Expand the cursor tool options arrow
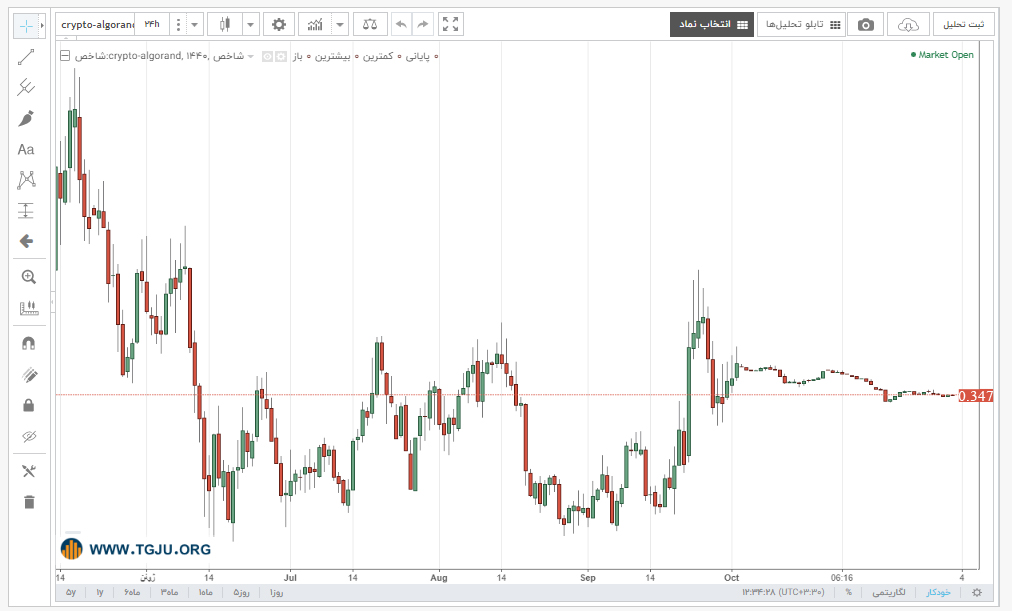This screenshot has height=611, width=1012. (x=43, y=26)
